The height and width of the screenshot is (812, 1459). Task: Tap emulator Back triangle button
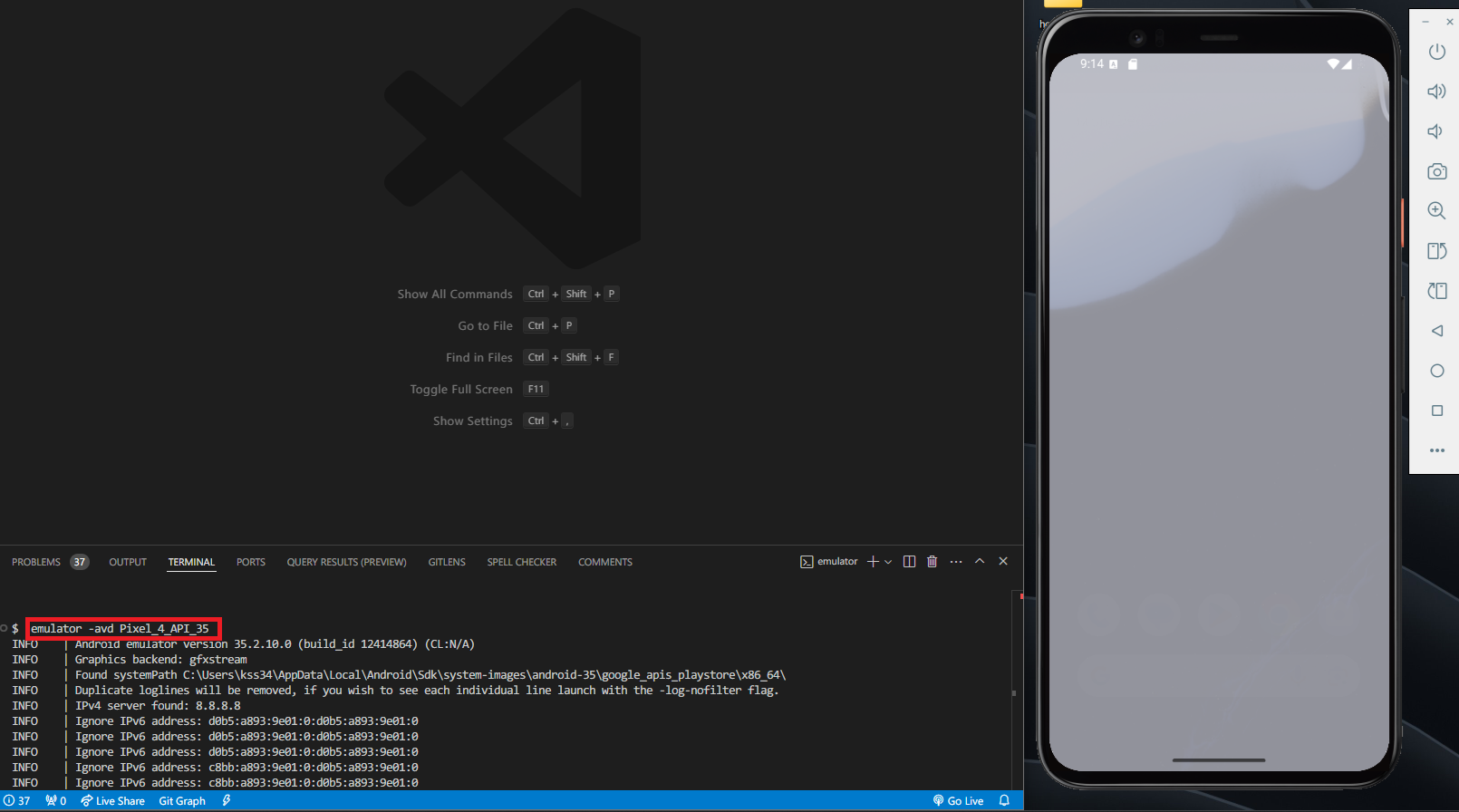(x=1437, y=331)
